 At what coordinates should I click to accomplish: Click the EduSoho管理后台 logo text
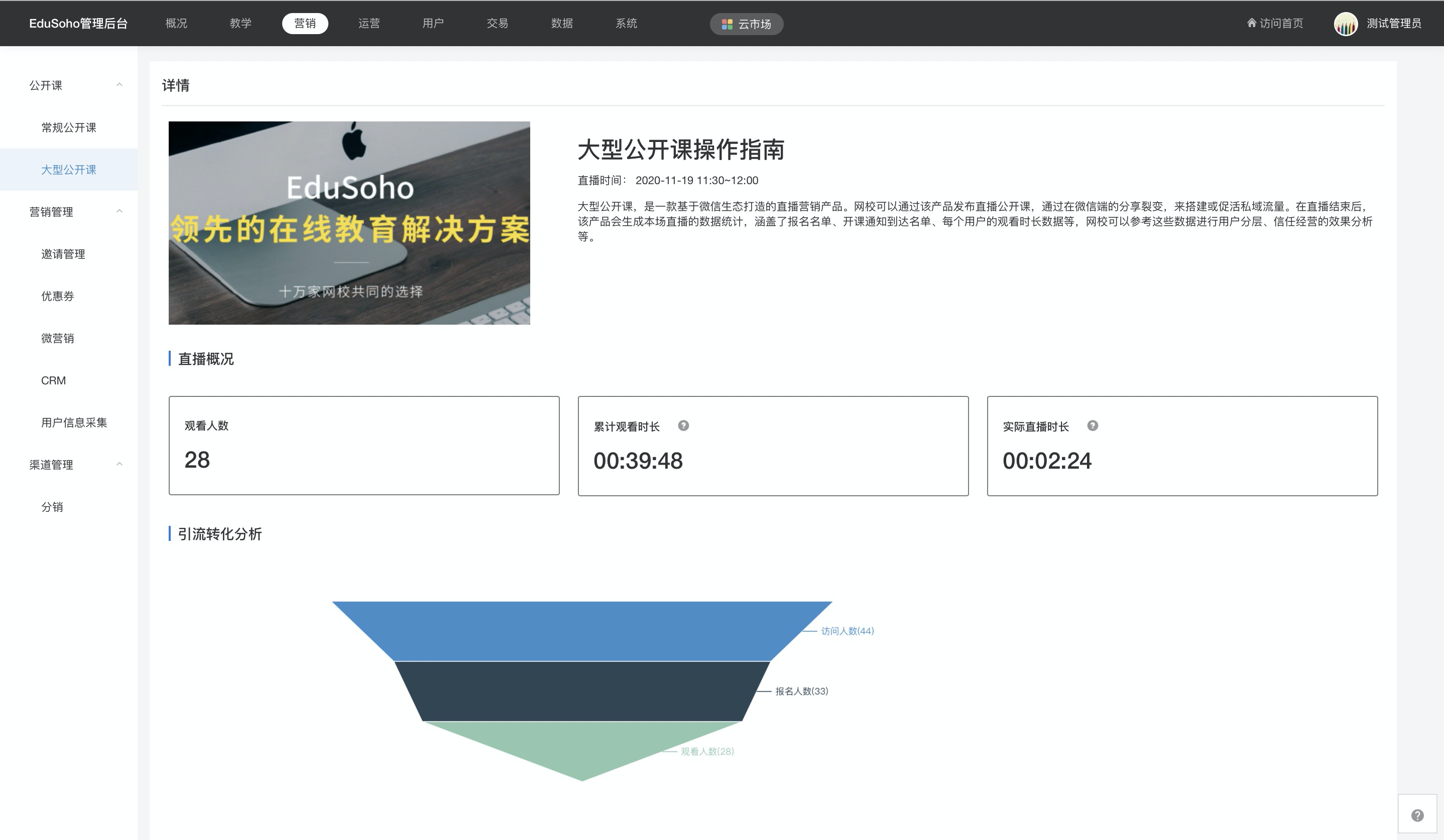point(78,24)
